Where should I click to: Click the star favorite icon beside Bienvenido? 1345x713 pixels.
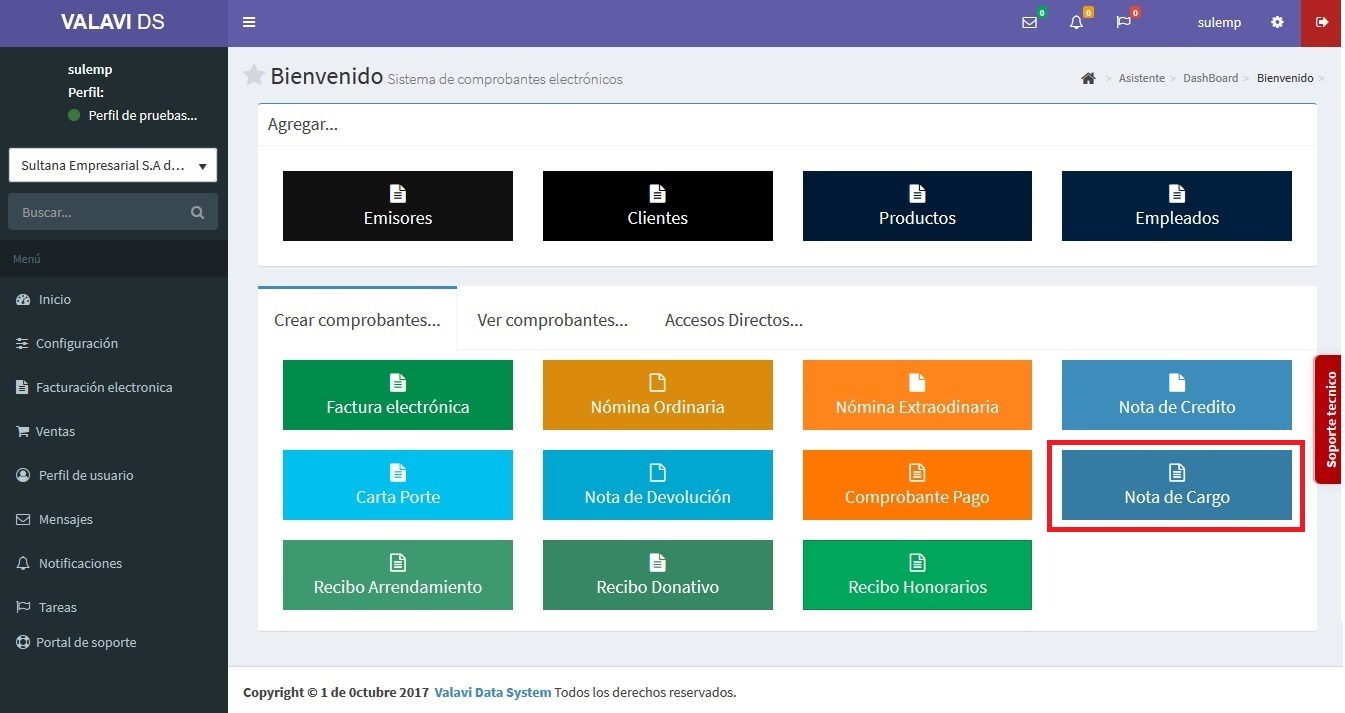(x=254, y=75)
